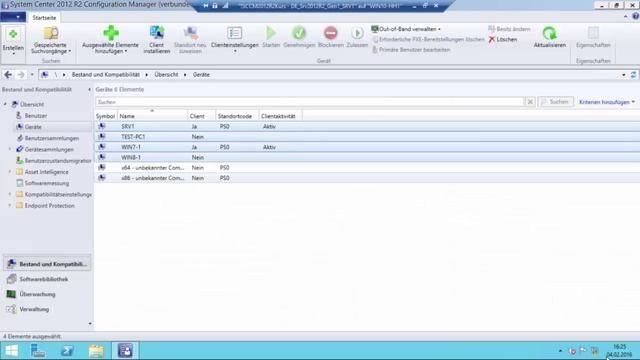Select Benutzerzustandsmigration tree item
This screenshot has width=640, height=360.
coord(58,161)
